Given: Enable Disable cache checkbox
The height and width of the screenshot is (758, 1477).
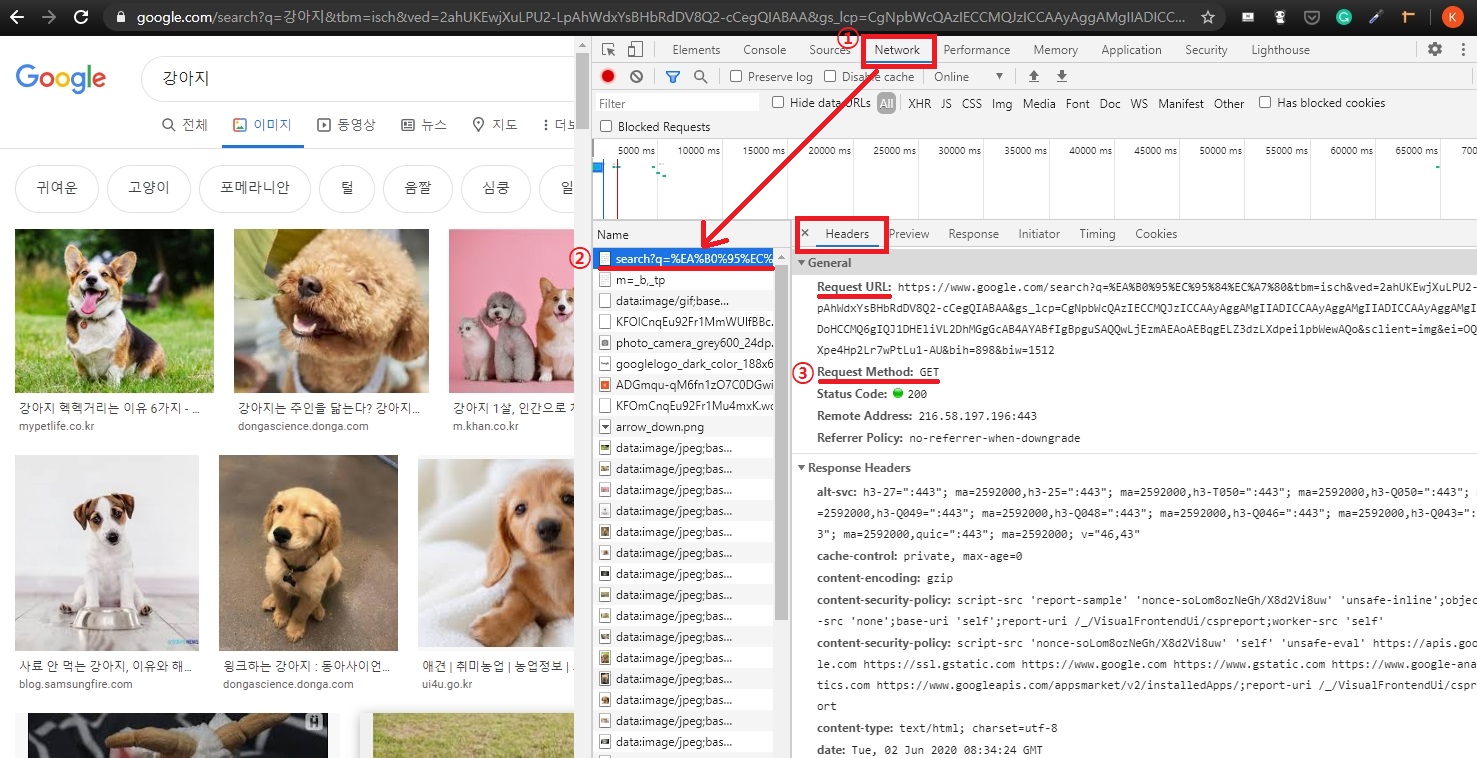Looking at the screenshot, I should [830, 76].
